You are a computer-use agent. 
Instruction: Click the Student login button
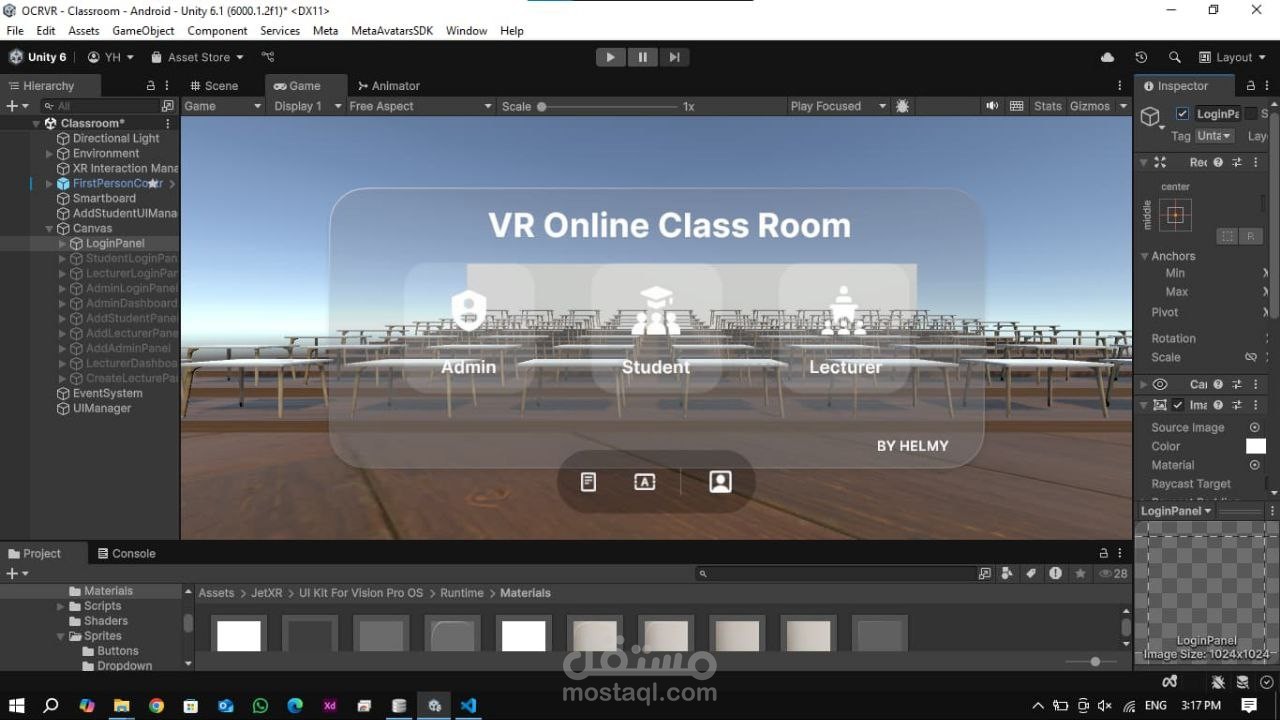pyautogui.click(x=656, y=327)
